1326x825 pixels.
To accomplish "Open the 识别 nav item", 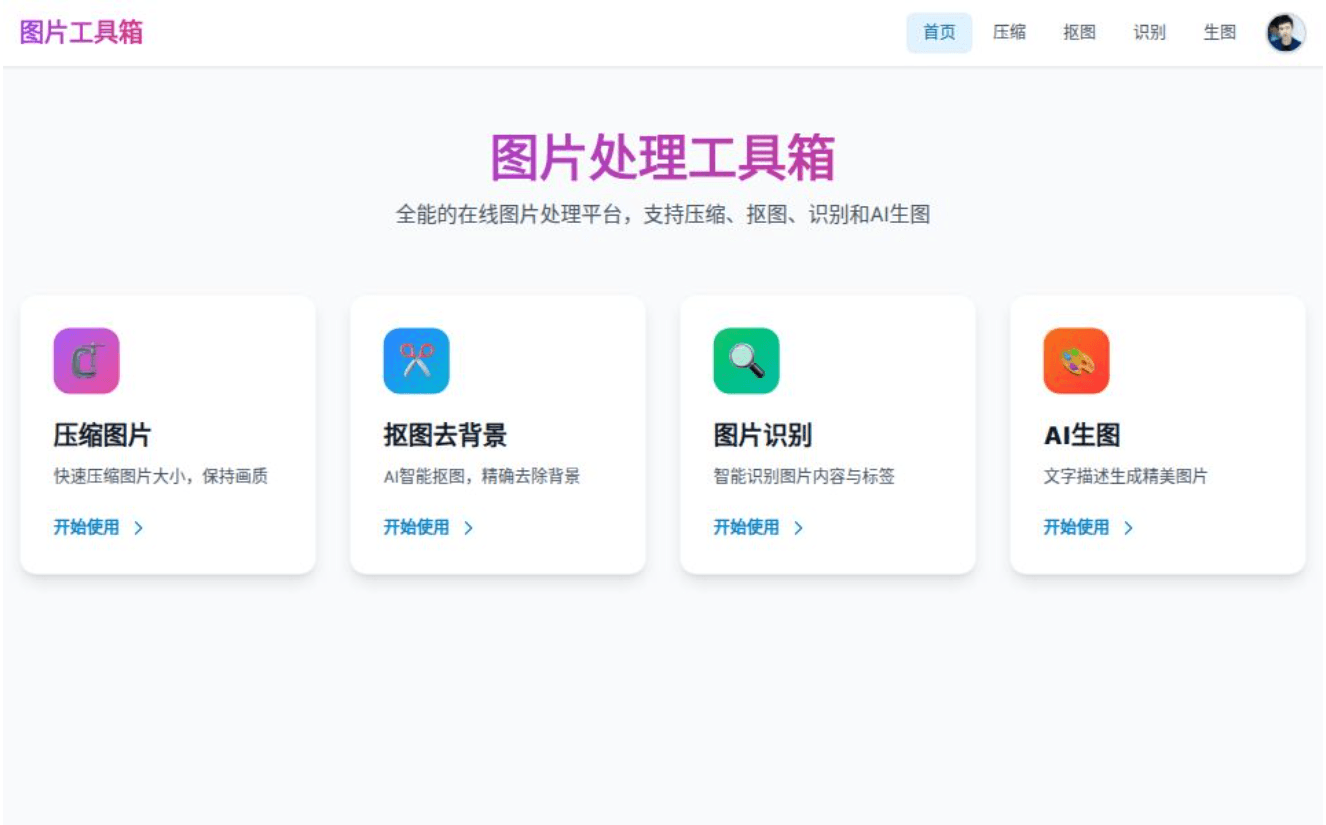I will coord(1149,33).
